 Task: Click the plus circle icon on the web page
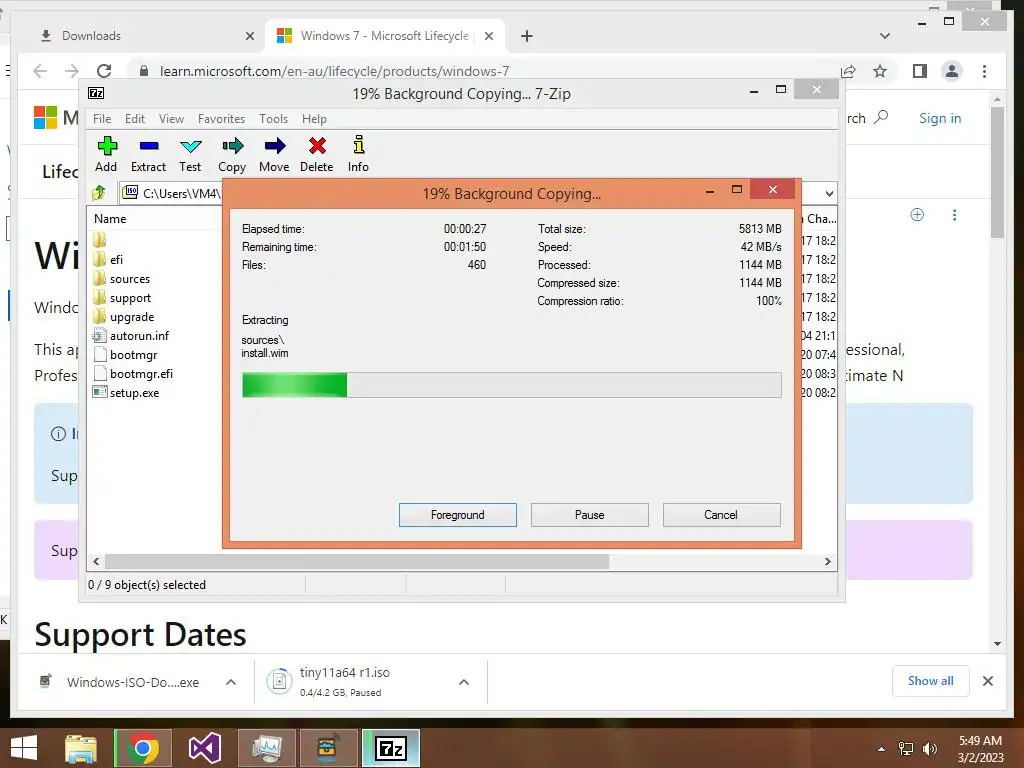click(x=917, y=215)
